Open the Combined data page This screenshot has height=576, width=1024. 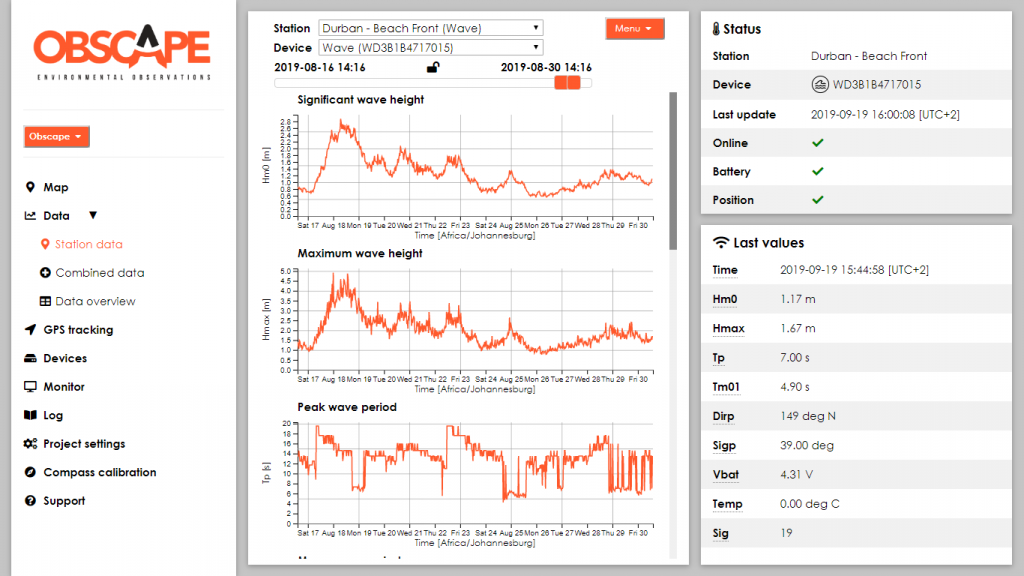(99, 273)
